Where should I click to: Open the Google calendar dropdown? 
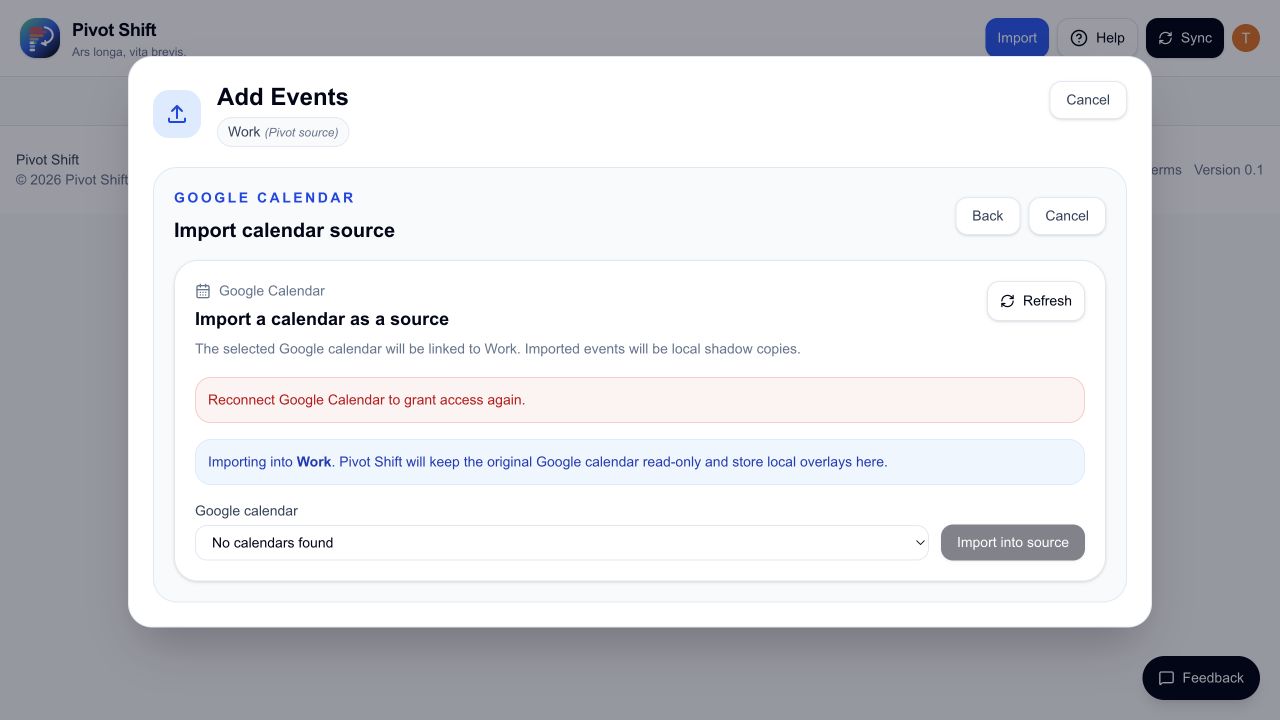click(x=562, y=543)
